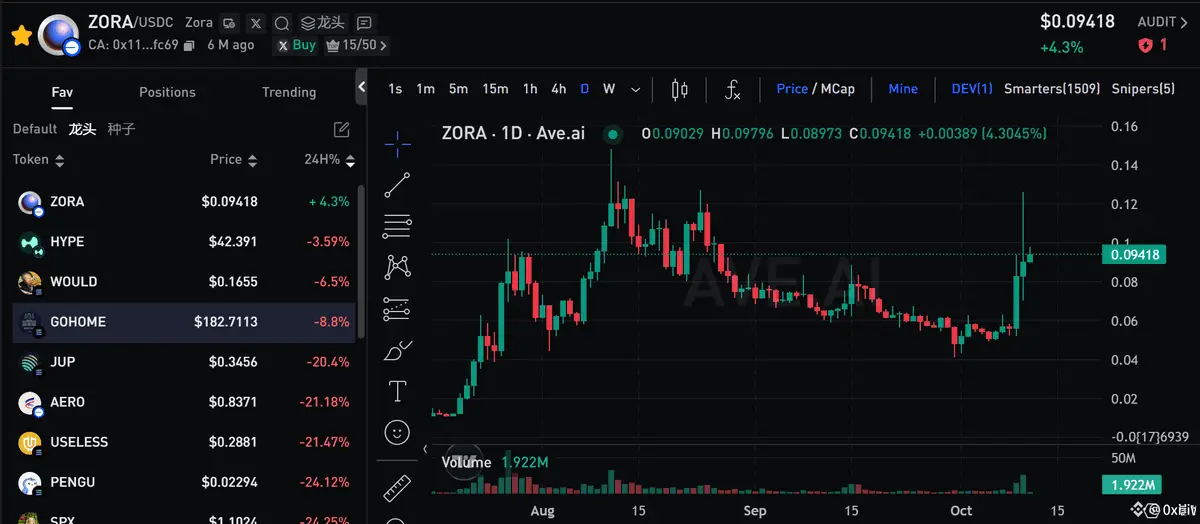Screen dimensions: 1200x524
Task: Select WOULD token row
Action: coord(183,282)
